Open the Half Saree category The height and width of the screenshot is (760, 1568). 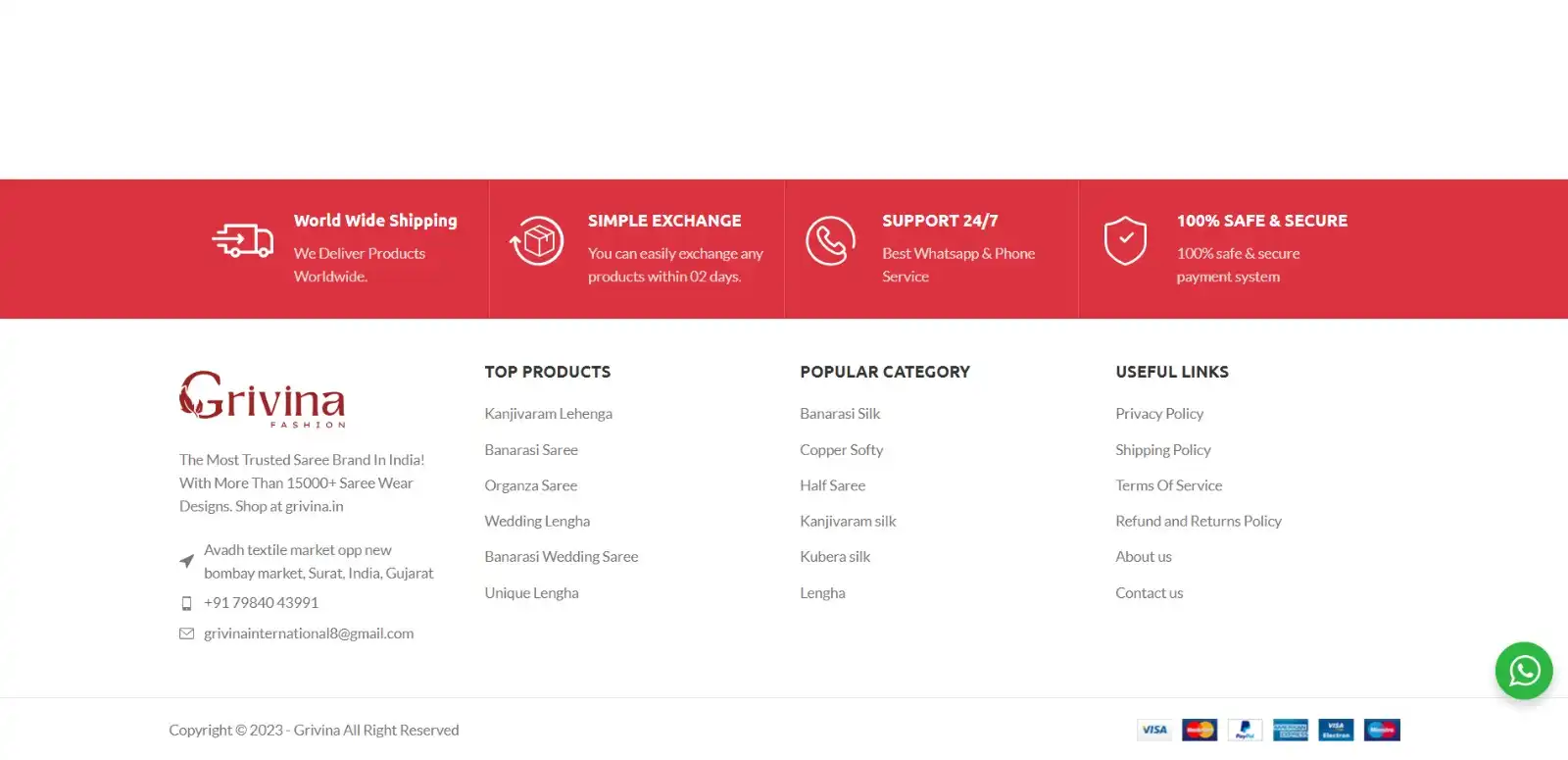(x=832, y=485)
